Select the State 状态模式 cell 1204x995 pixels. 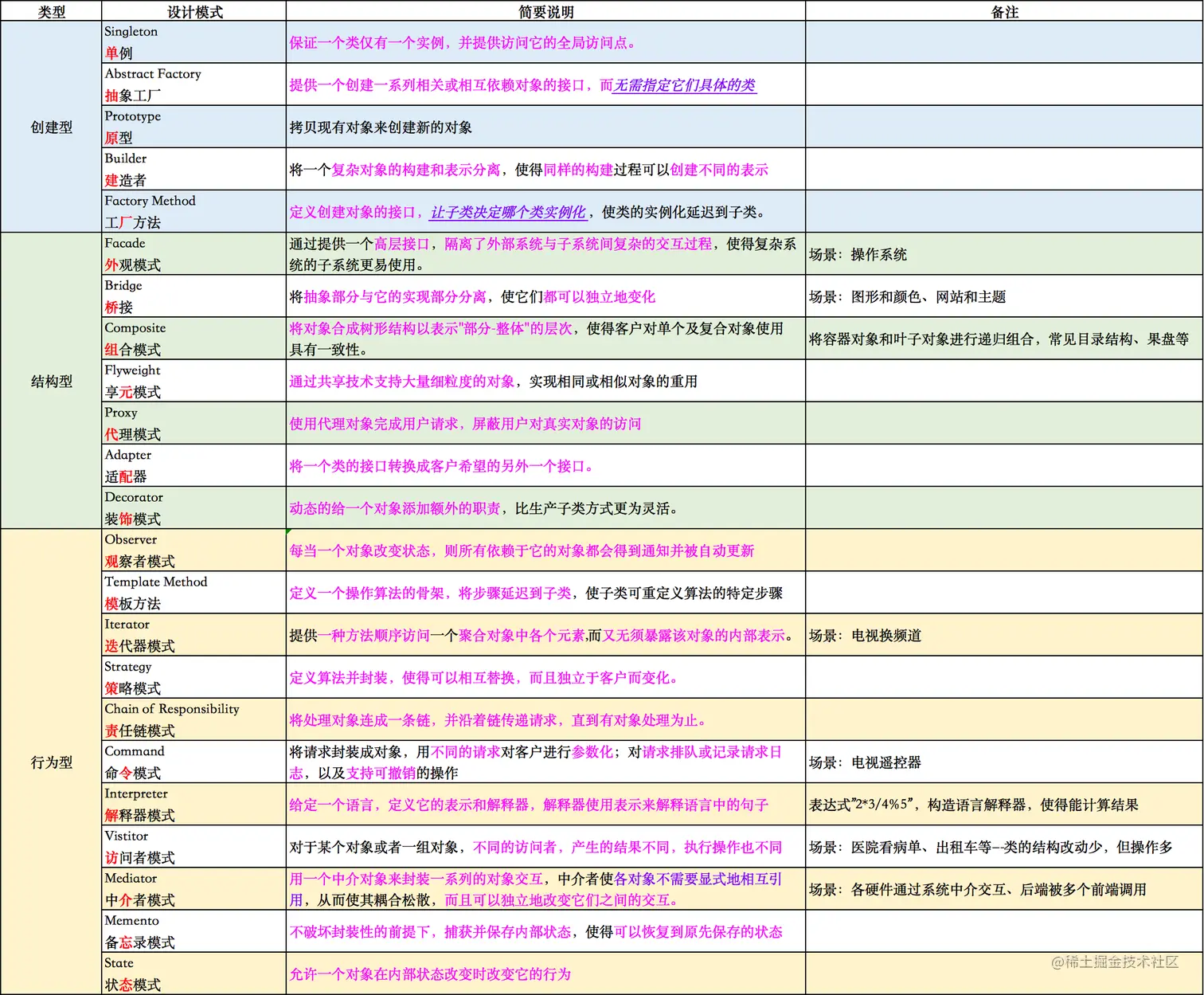pyautogui.click(x=192, y=973)
